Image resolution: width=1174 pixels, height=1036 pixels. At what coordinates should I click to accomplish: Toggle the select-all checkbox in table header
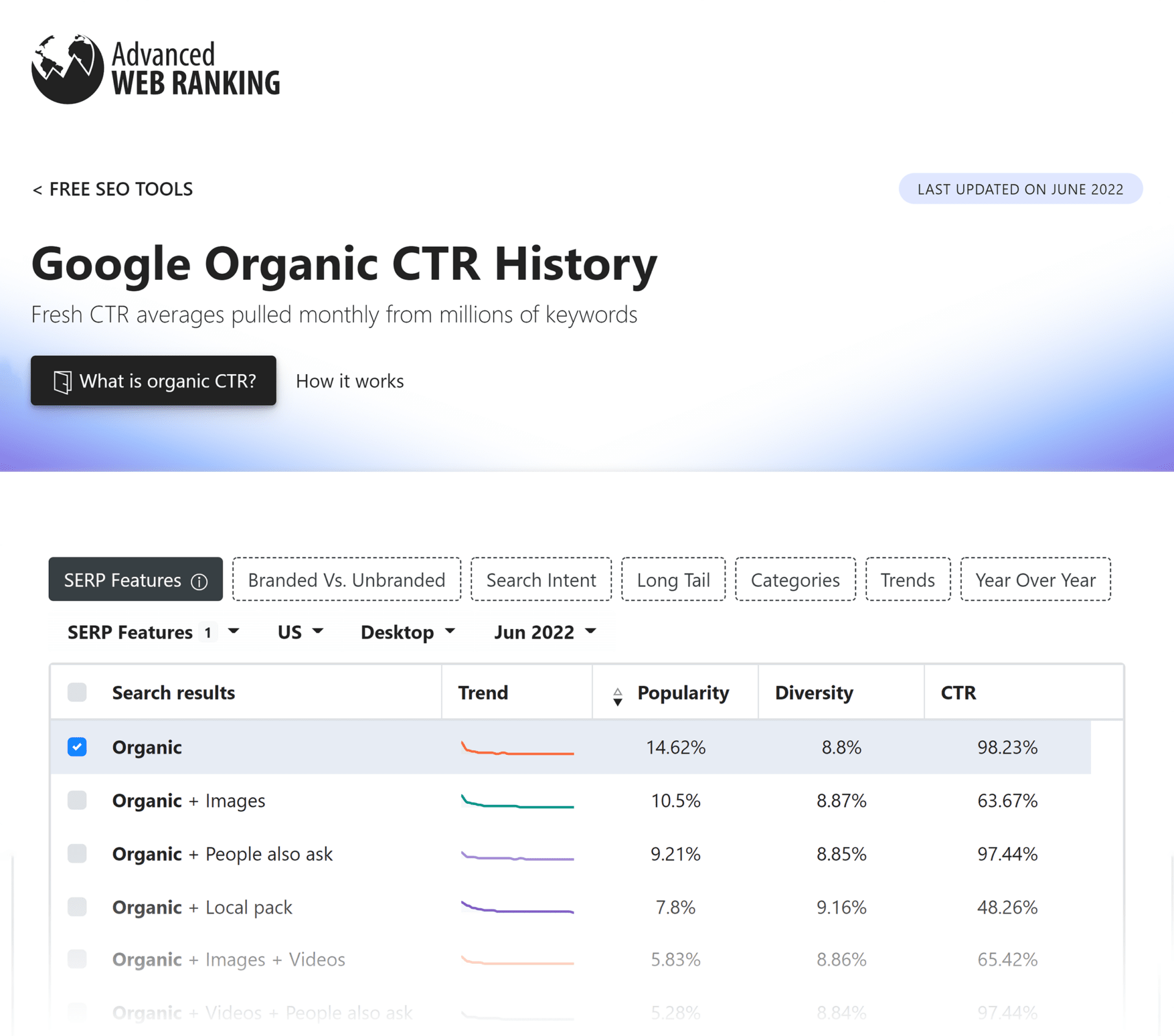click(77, 693)
